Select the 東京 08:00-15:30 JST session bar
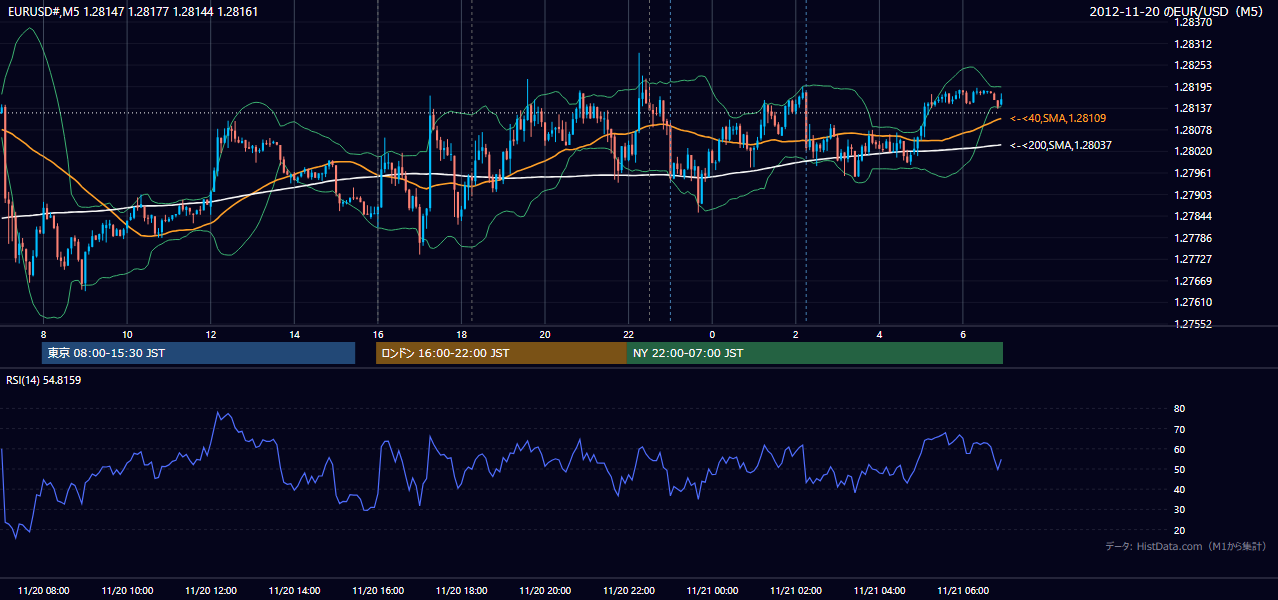Screen dimensions: 1278x600 pyautogui.click(x=198, y=353)
